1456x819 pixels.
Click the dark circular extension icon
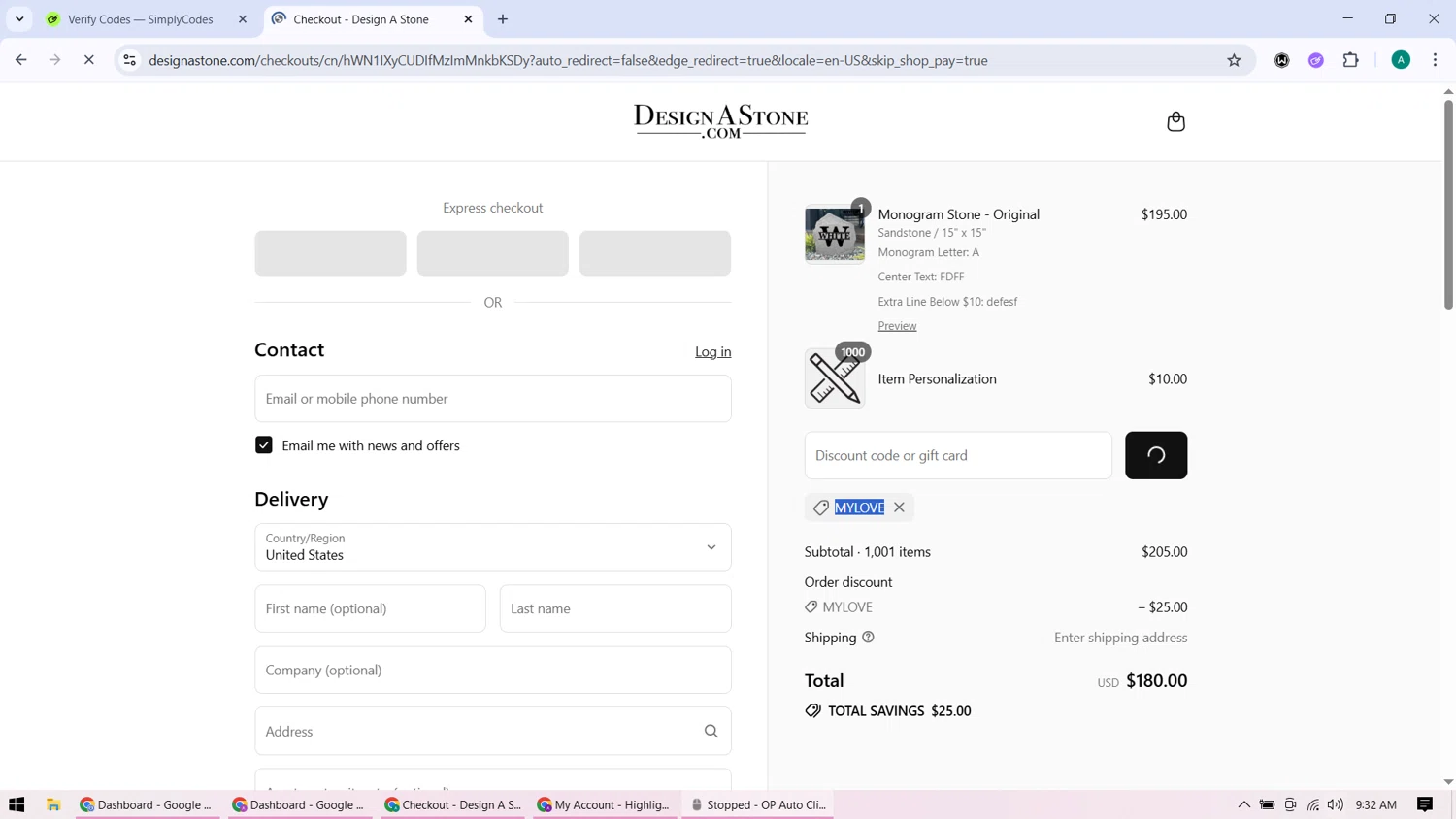coord(1282,60)
